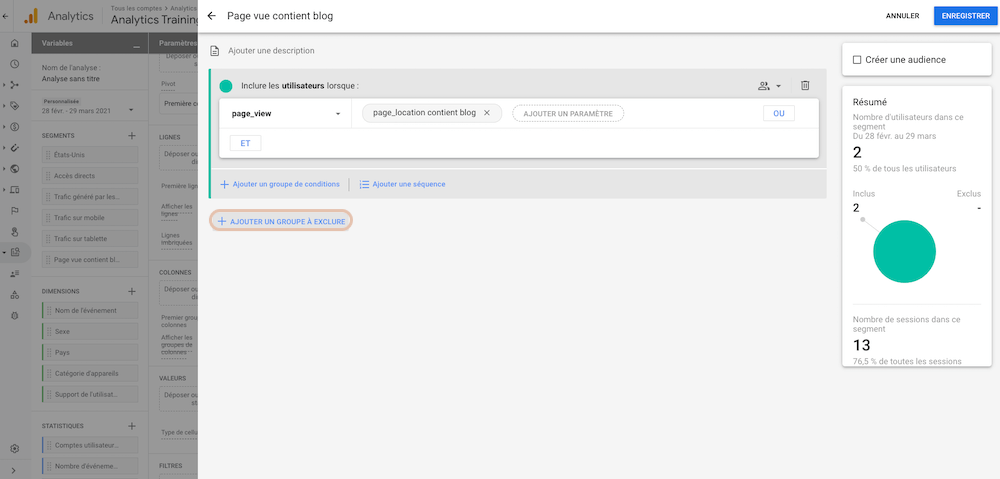Open the Retention magnet icon in sidebar
Screen dimensions: 1000x479
pos(15,147)
